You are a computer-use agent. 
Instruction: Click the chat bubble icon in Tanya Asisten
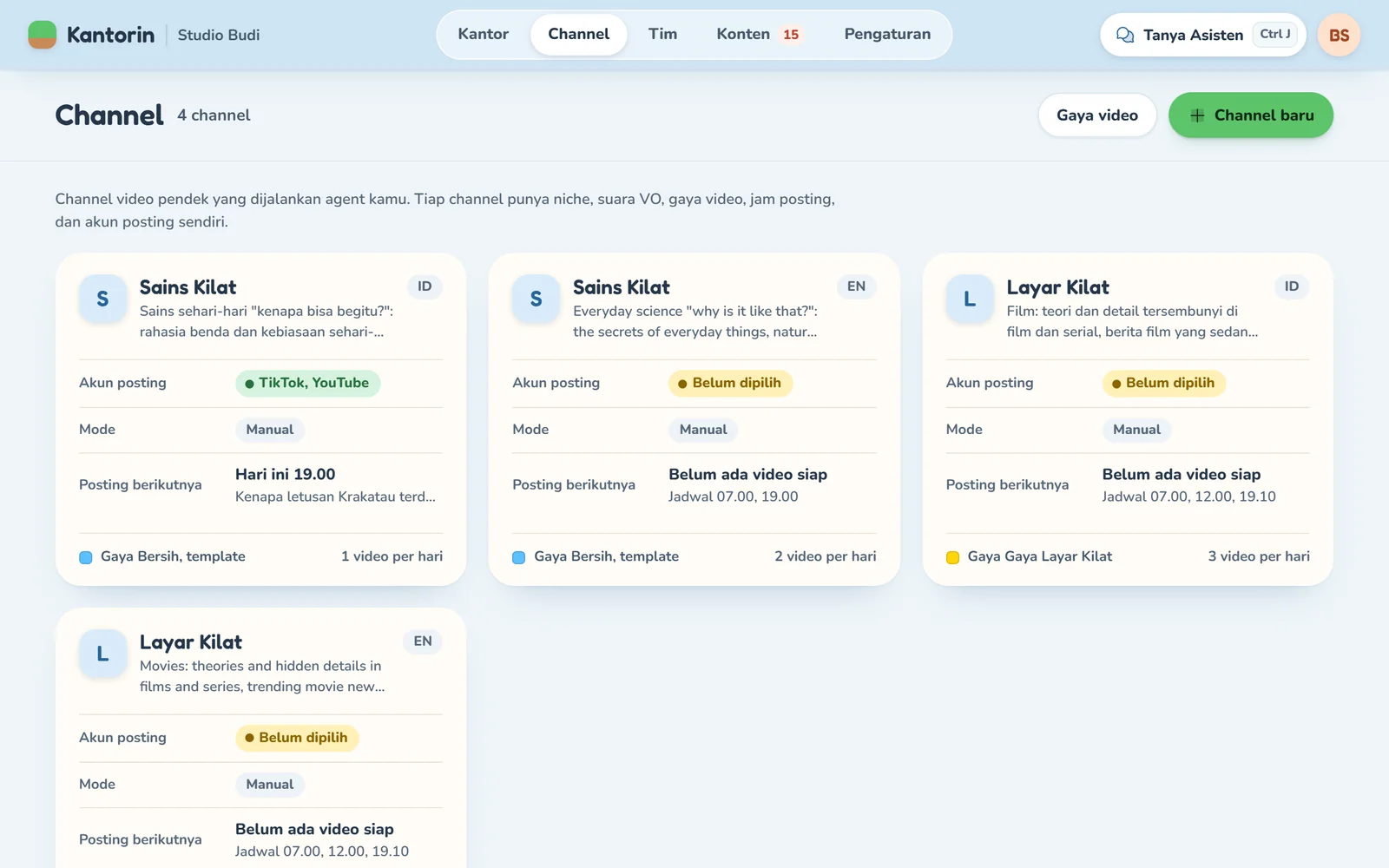(1125, 35)
